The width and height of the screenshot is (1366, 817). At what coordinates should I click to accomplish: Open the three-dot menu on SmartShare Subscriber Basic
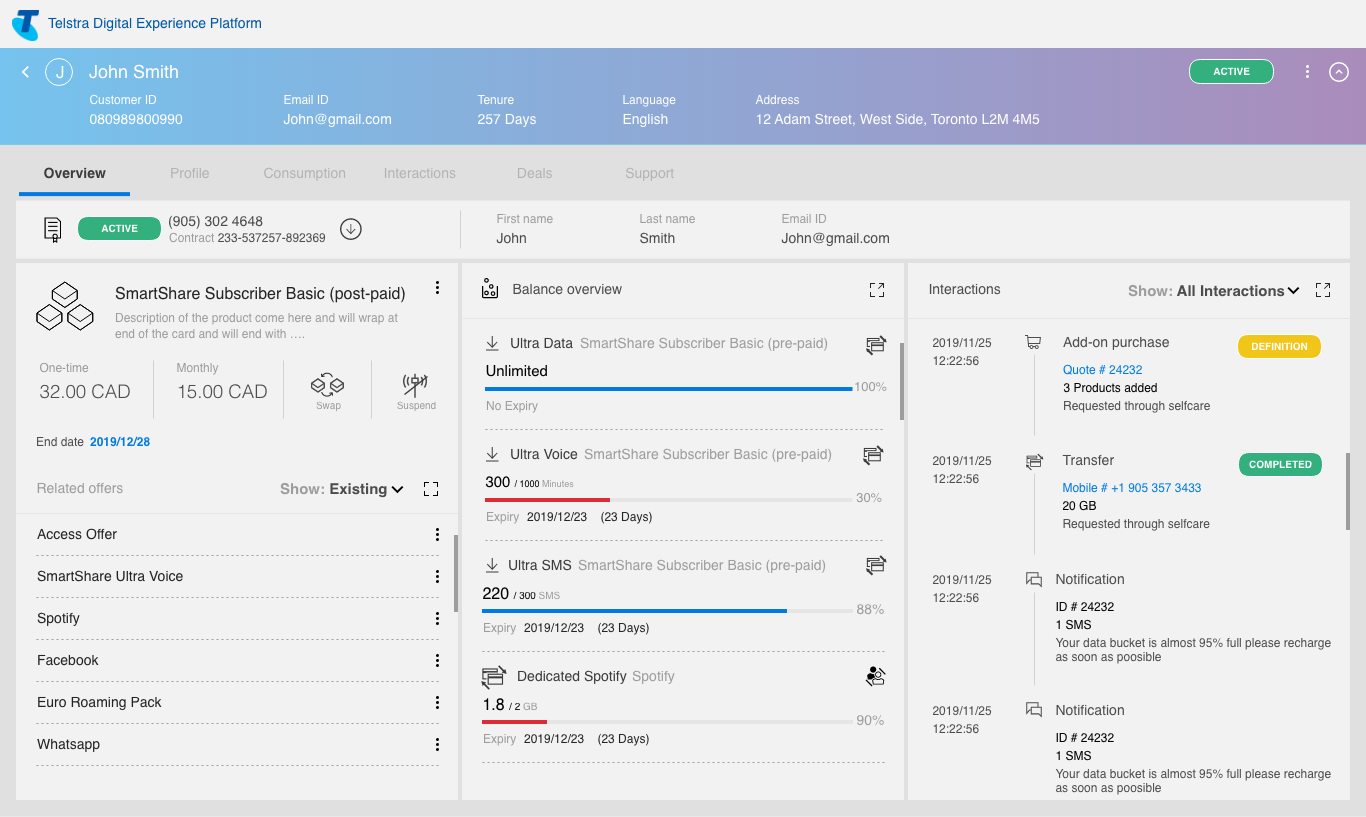point(437,287)
